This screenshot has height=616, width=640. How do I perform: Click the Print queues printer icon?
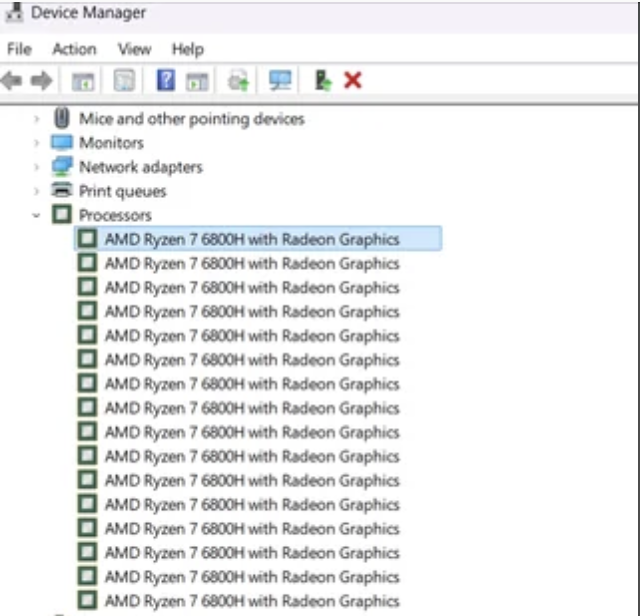62,190
